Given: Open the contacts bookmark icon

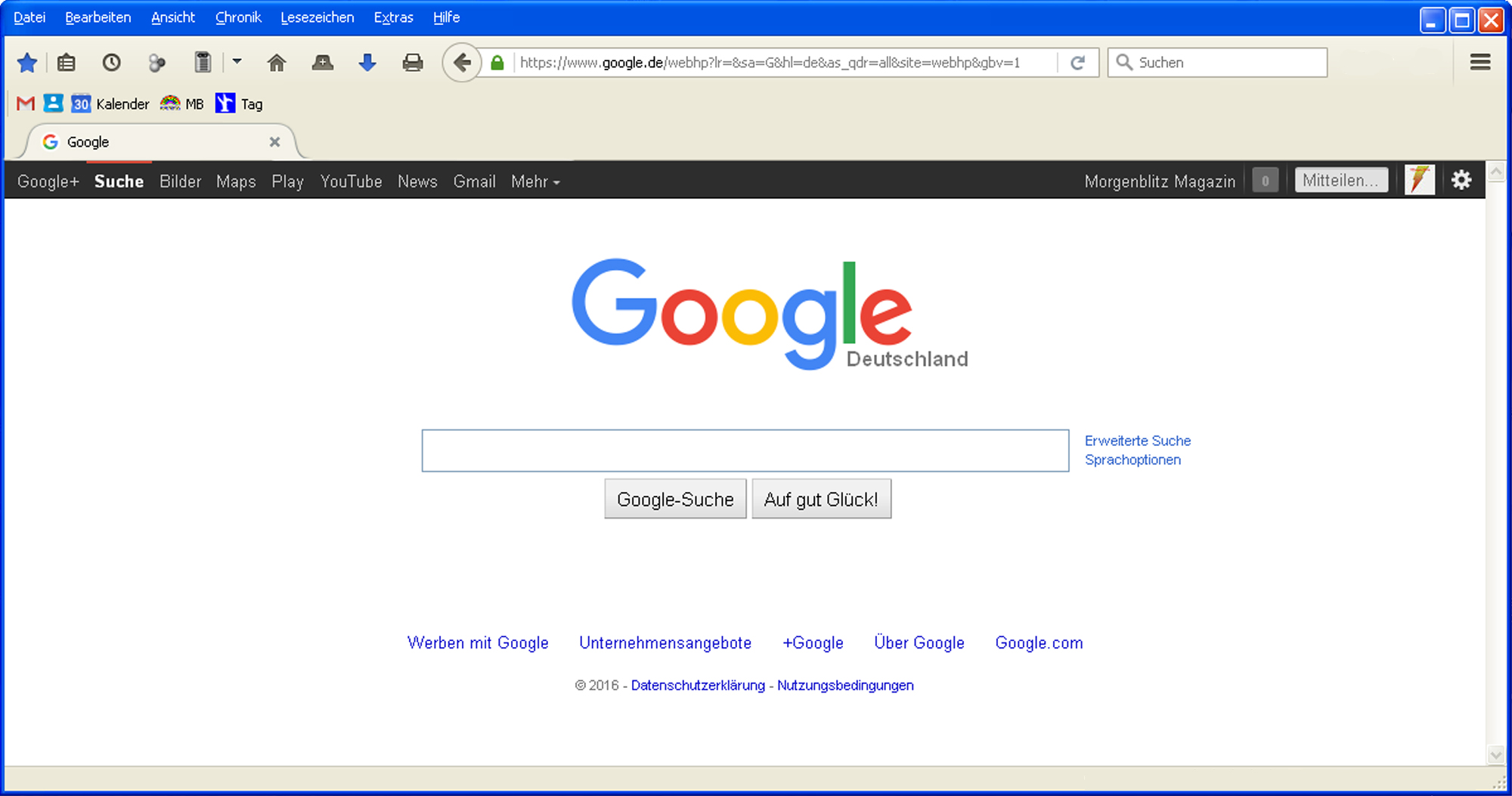Looking at the screenshot, I should (53, 103).
